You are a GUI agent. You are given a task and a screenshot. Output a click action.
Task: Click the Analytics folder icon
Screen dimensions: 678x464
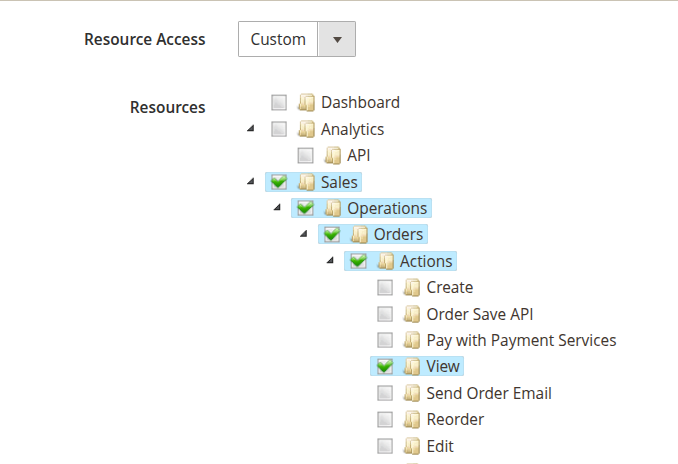306,129
